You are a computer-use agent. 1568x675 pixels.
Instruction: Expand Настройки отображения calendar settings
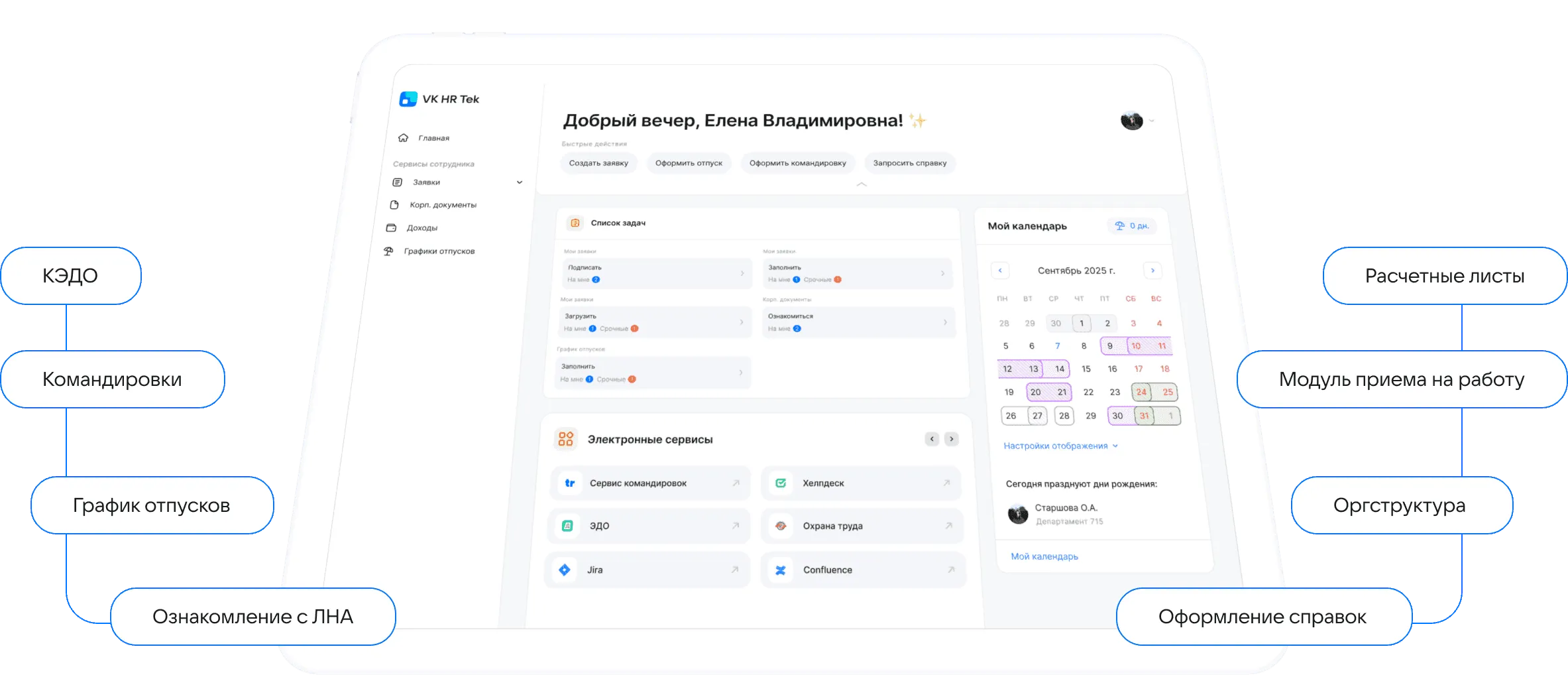(1060, 446)
